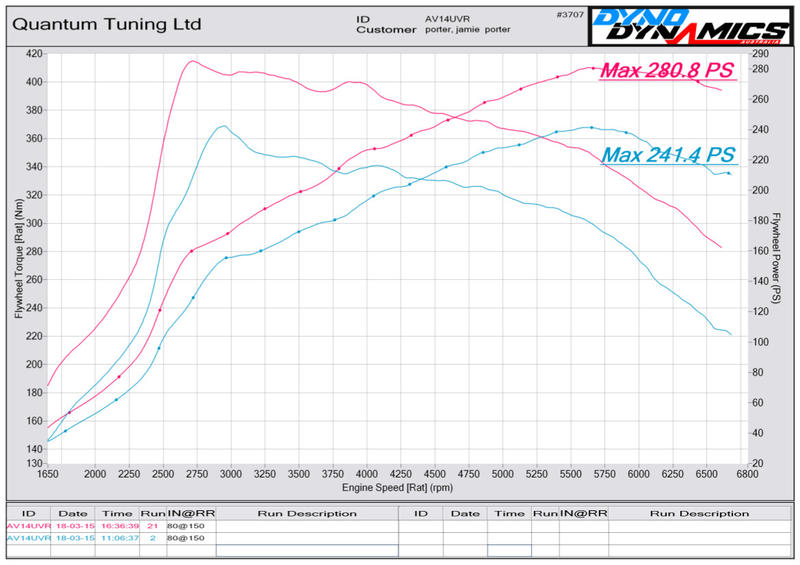
Task: Click the pink torque curve peak near 2750 rpm
Action: coord(191,61)
